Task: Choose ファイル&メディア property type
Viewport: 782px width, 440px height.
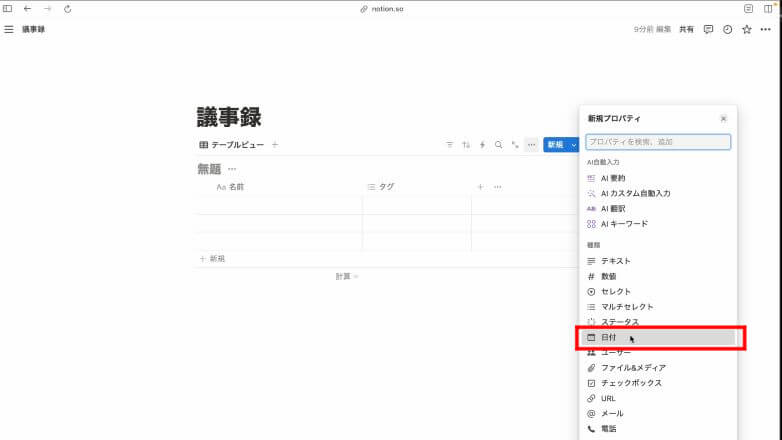Action: point(658,368)
